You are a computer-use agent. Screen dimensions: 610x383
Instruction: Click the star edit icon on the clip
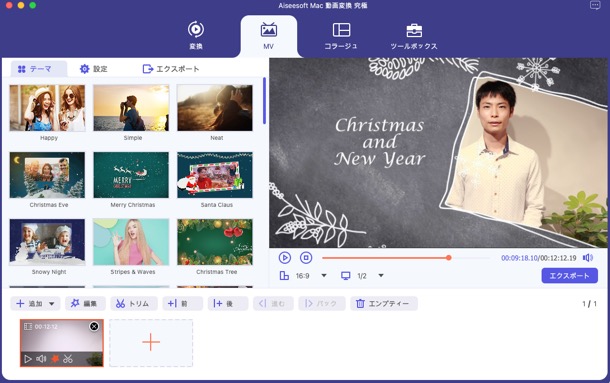[55, 359]
